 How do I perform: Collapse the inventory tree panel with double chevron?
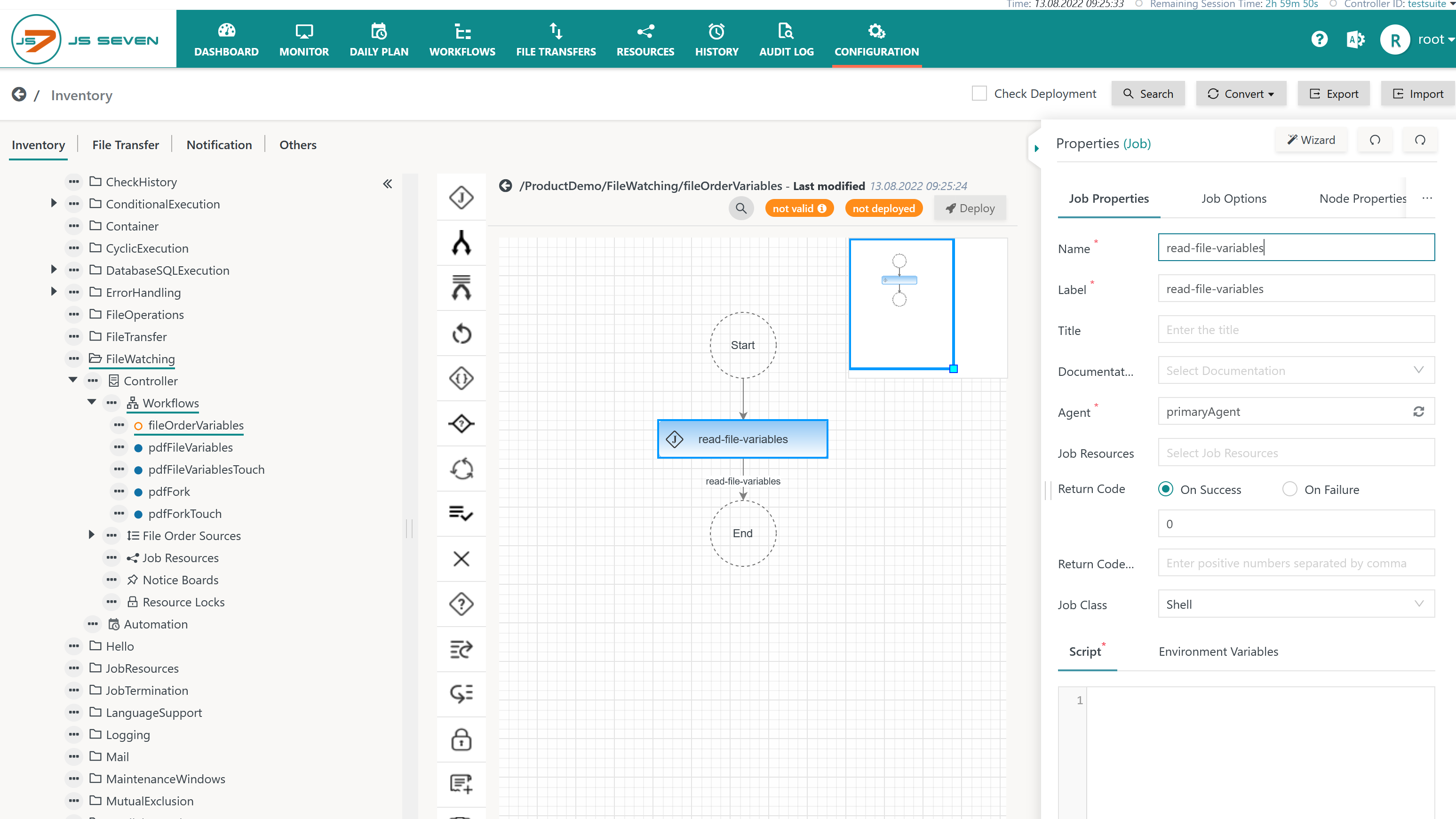pos(387,183)
